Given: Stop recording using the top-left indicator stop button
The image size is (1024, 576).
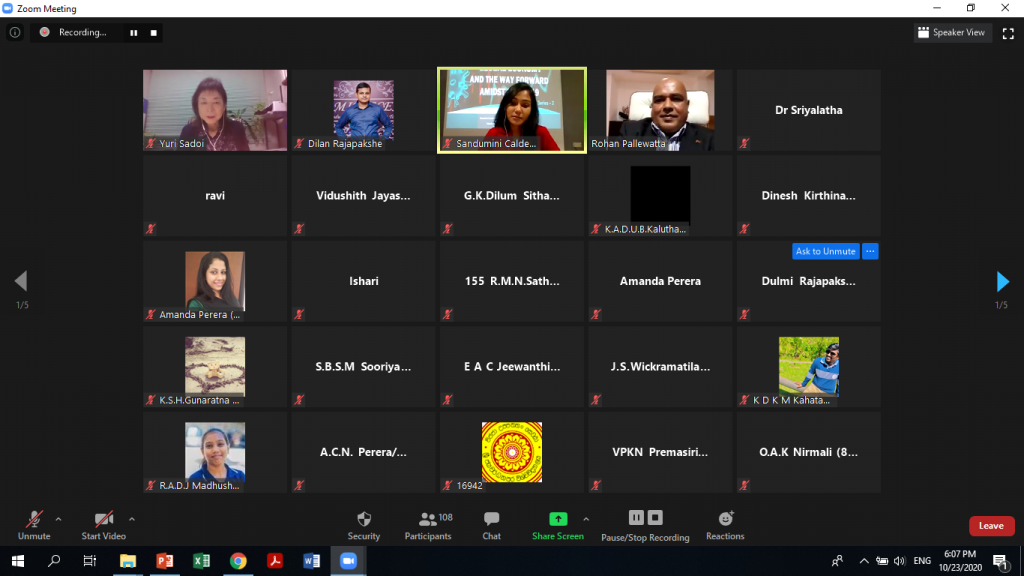Looking at the screenshot, I should point(154,32).
